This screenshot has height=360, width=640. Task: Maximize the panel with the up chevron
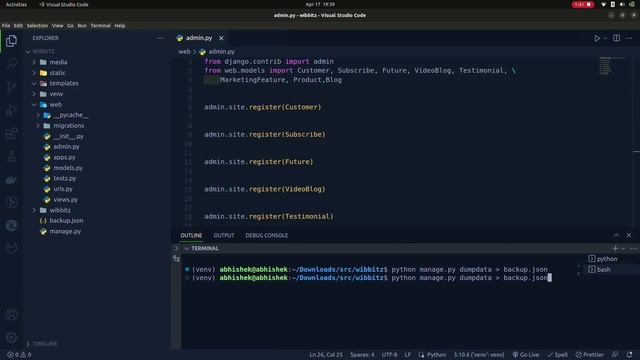coord(616,235)
